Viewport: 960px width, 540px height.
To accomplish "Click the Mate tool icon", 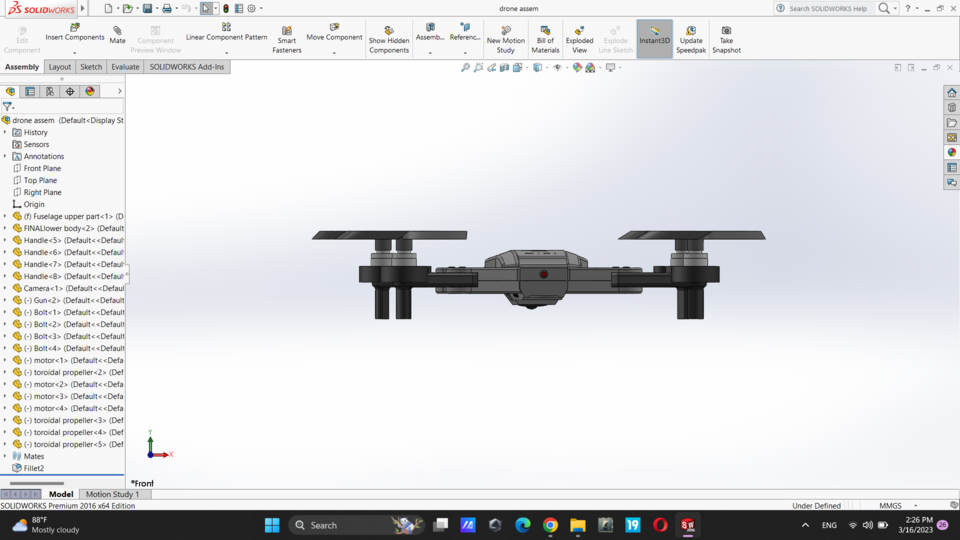I will (x=117, y=35).
